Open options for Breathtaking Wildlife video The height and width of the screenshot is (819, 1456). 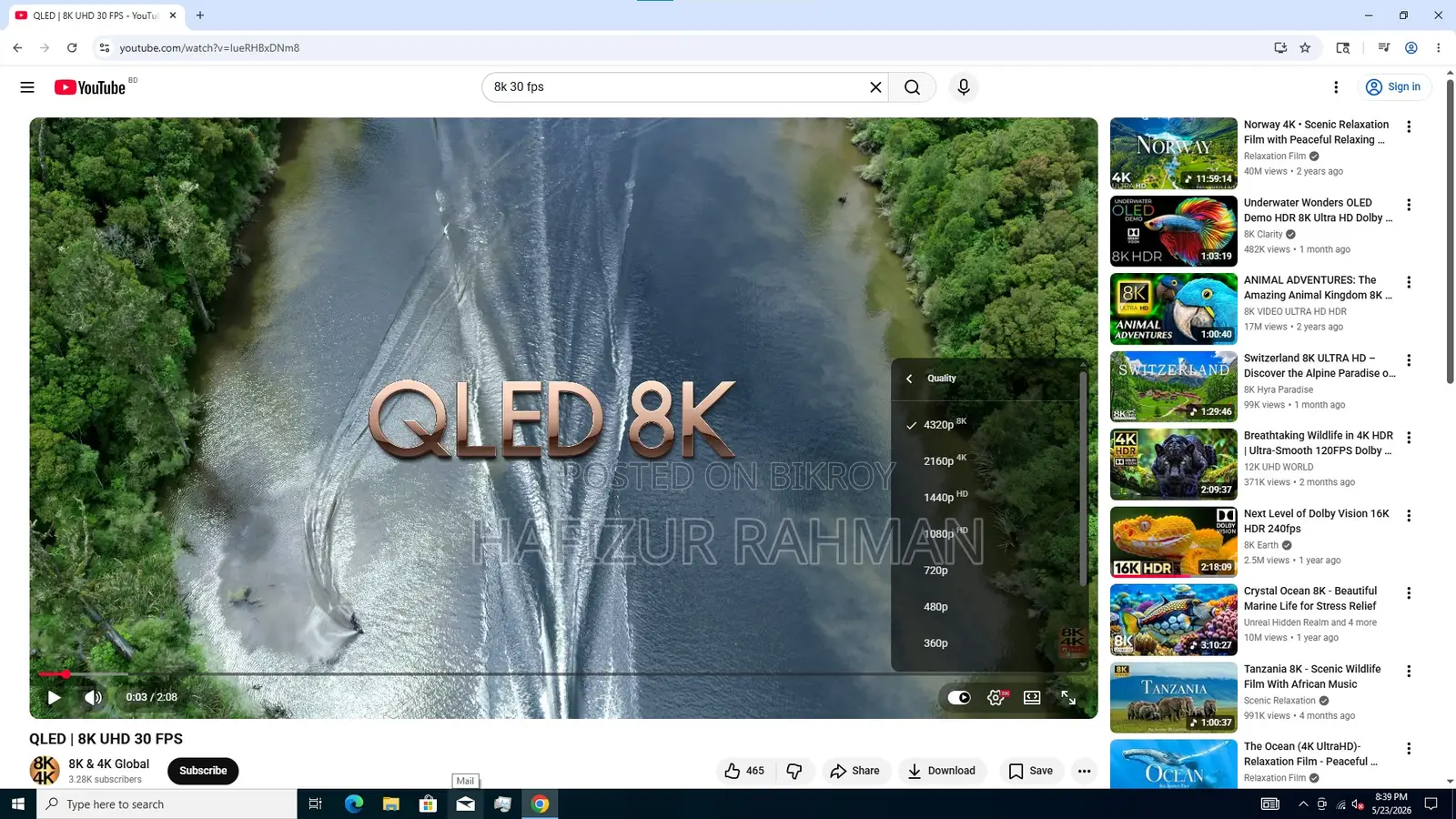(1409, 438)
